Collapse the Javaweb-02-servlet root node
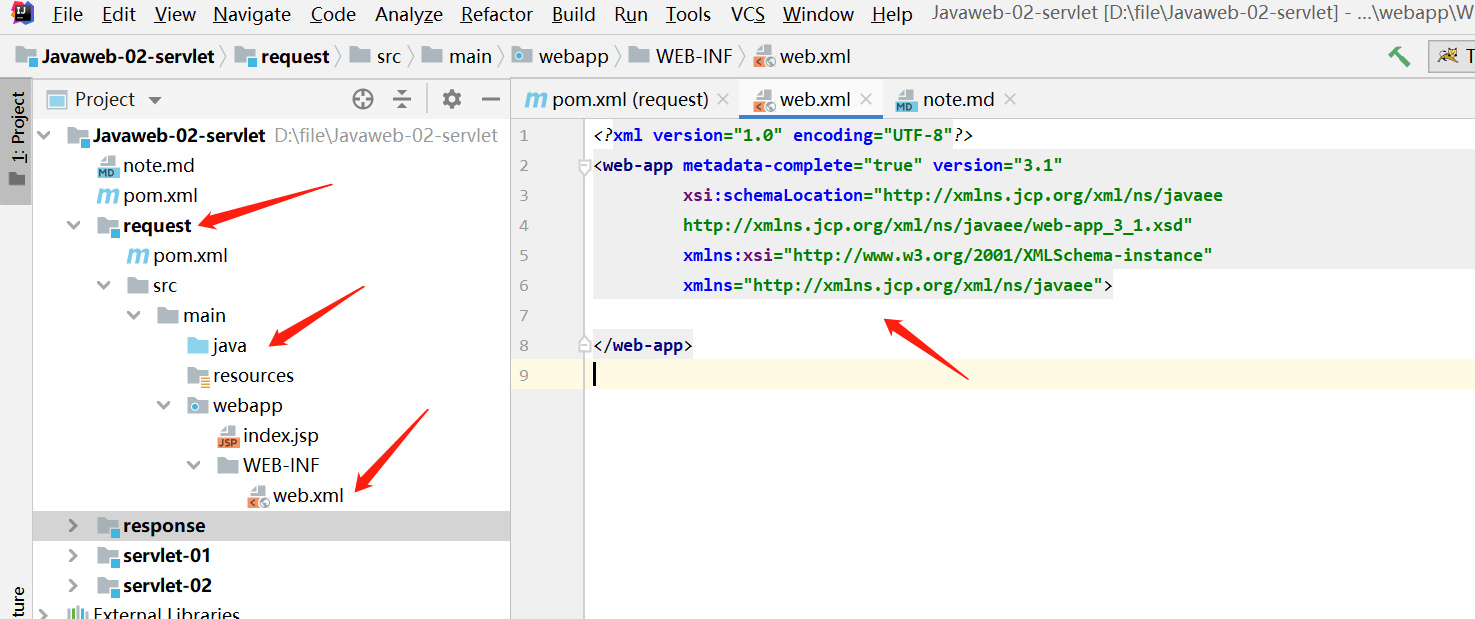This screenshot has width=1475, height=619. point(44,135)
